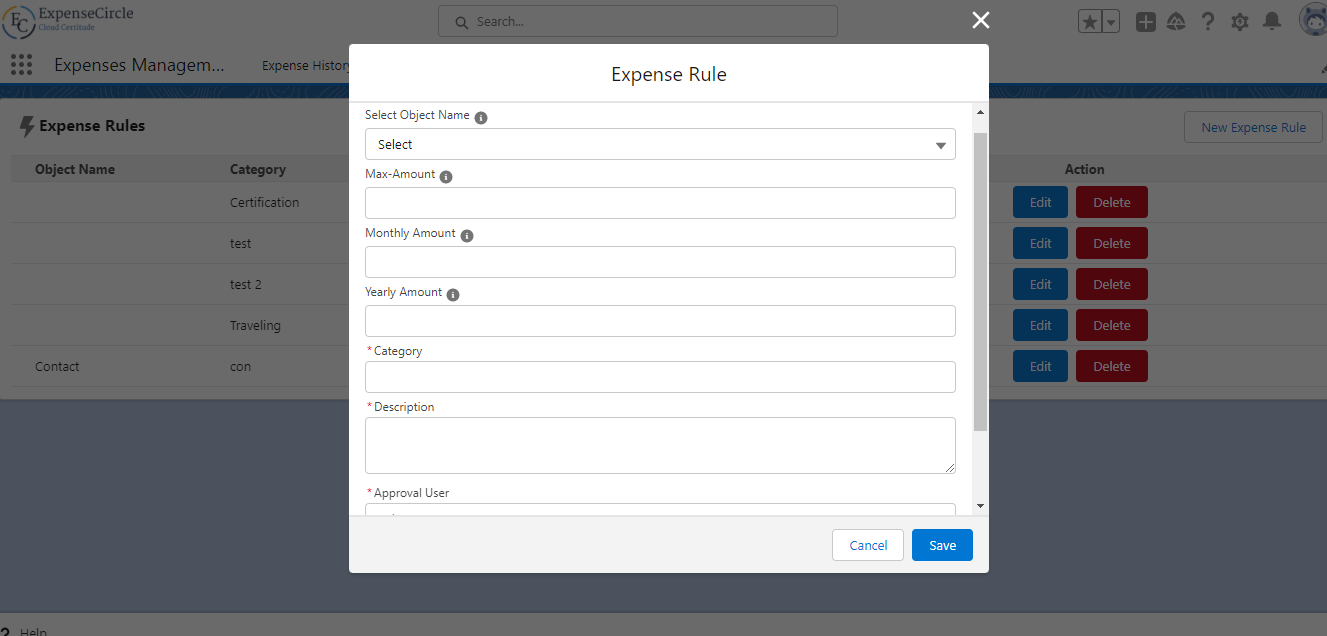Open the Trailhead guidance icon

1177,21
